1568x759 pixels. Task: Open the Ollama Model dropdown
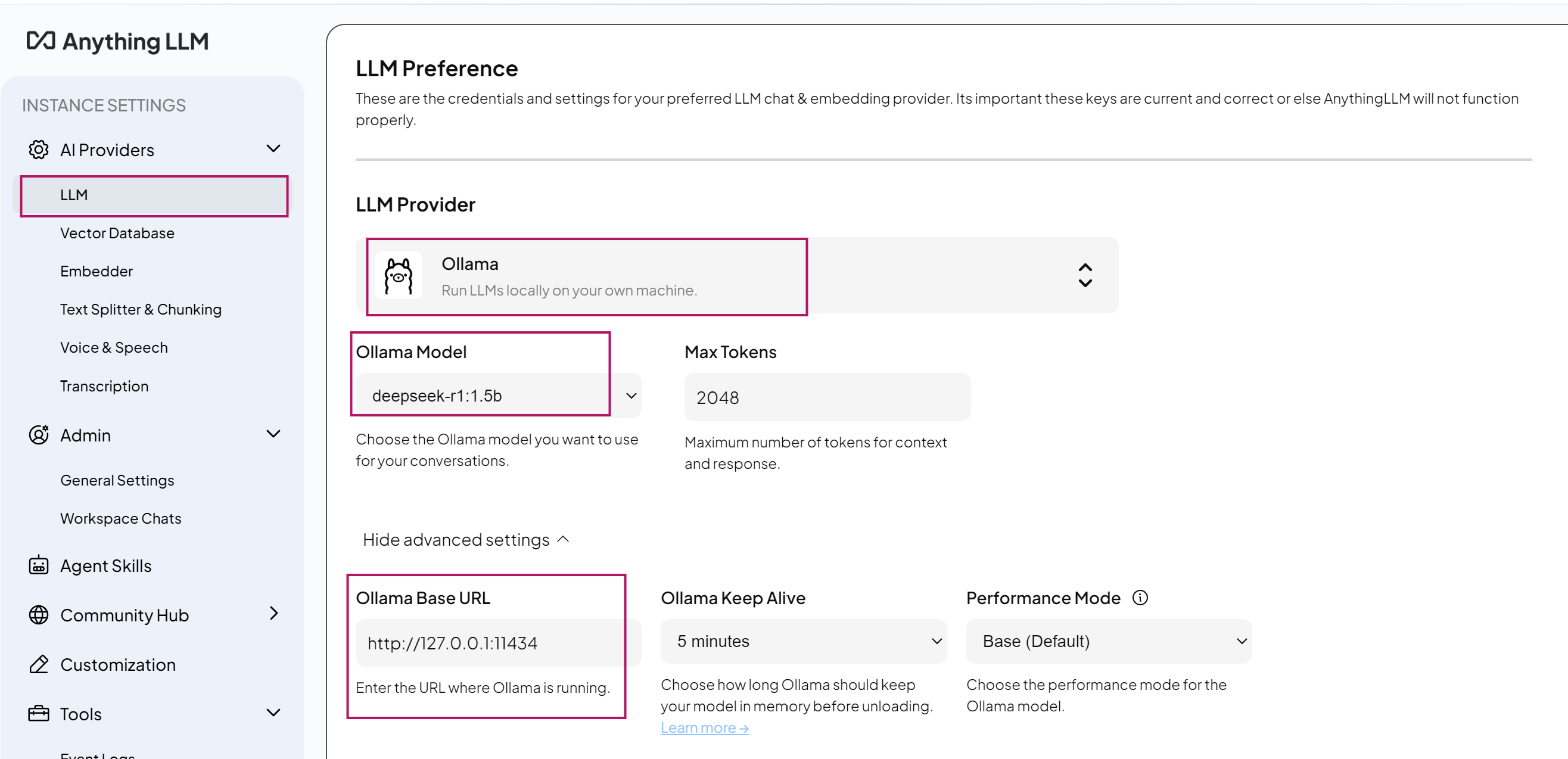click(498, 396)
